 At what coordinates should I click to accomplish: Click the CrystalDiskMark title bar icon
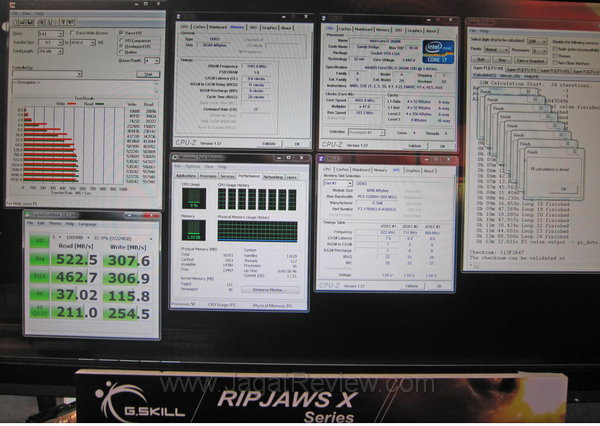click(28, 215)
